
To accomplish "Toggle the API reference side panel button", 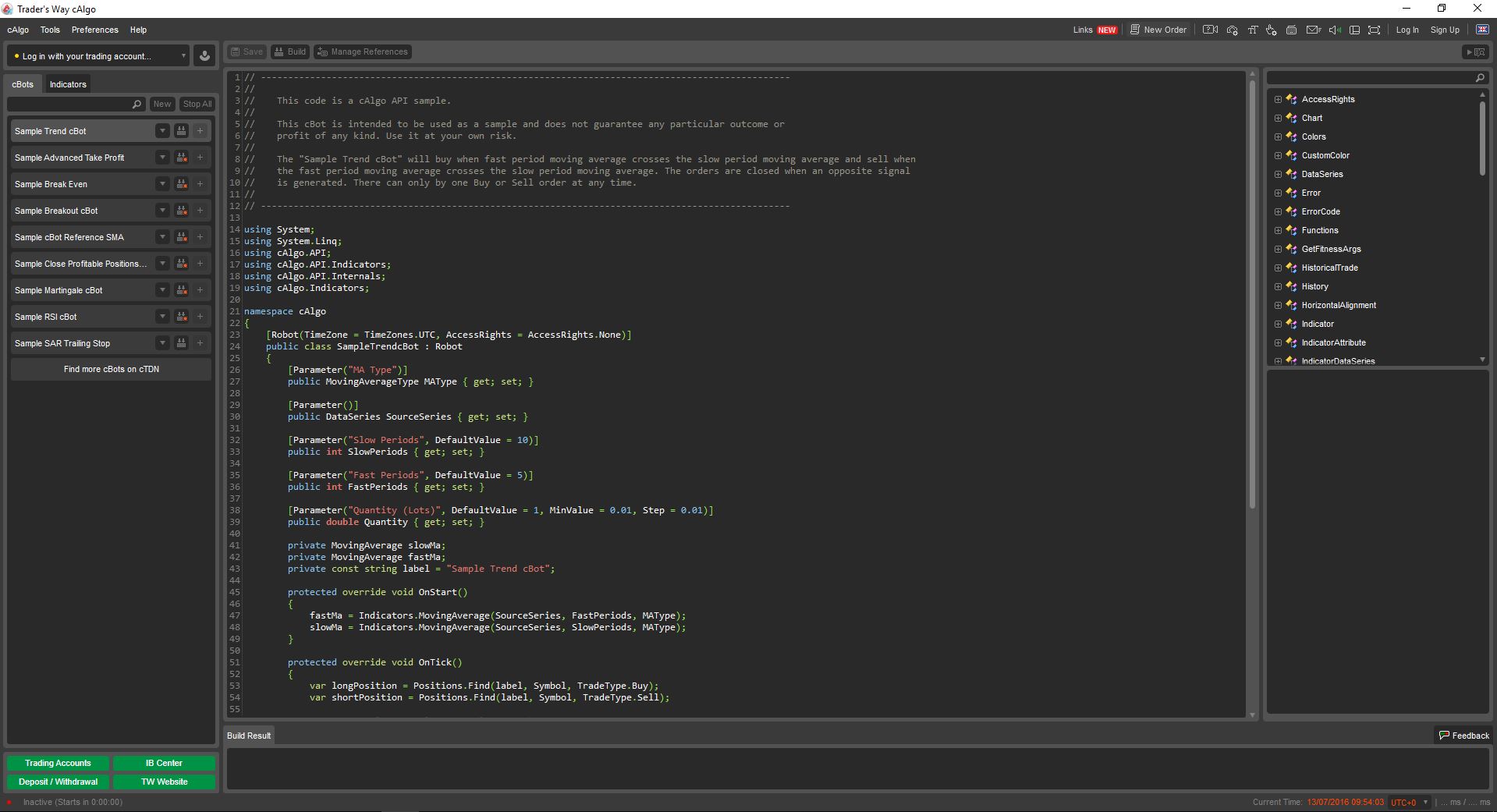I will click(x=1475, y=52).
